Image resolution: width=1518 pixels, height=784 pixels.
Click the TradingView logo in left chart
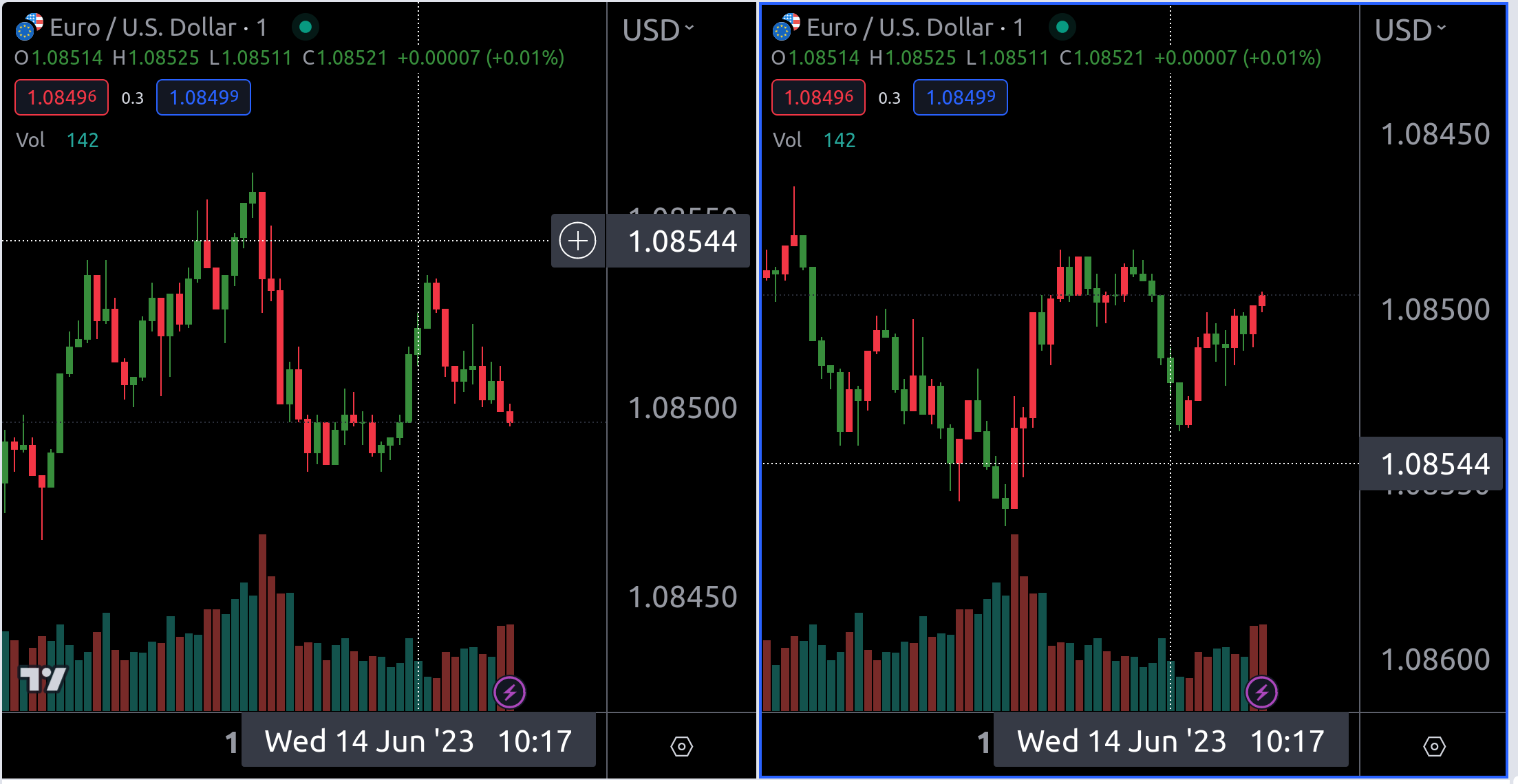43,679
